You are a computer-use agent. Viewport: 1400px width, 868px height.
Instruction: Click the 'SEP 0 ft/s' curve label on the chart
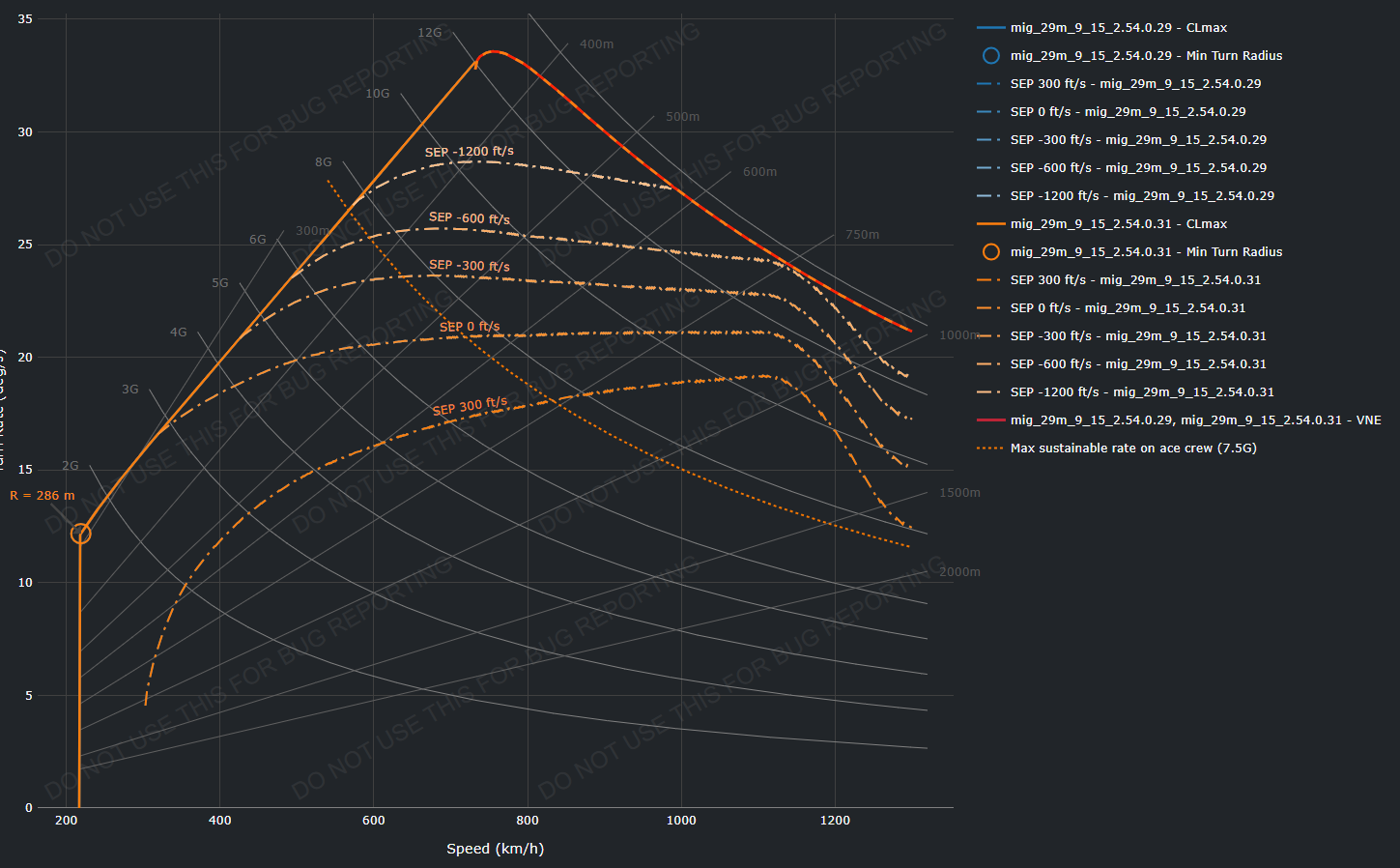(470, 327)
